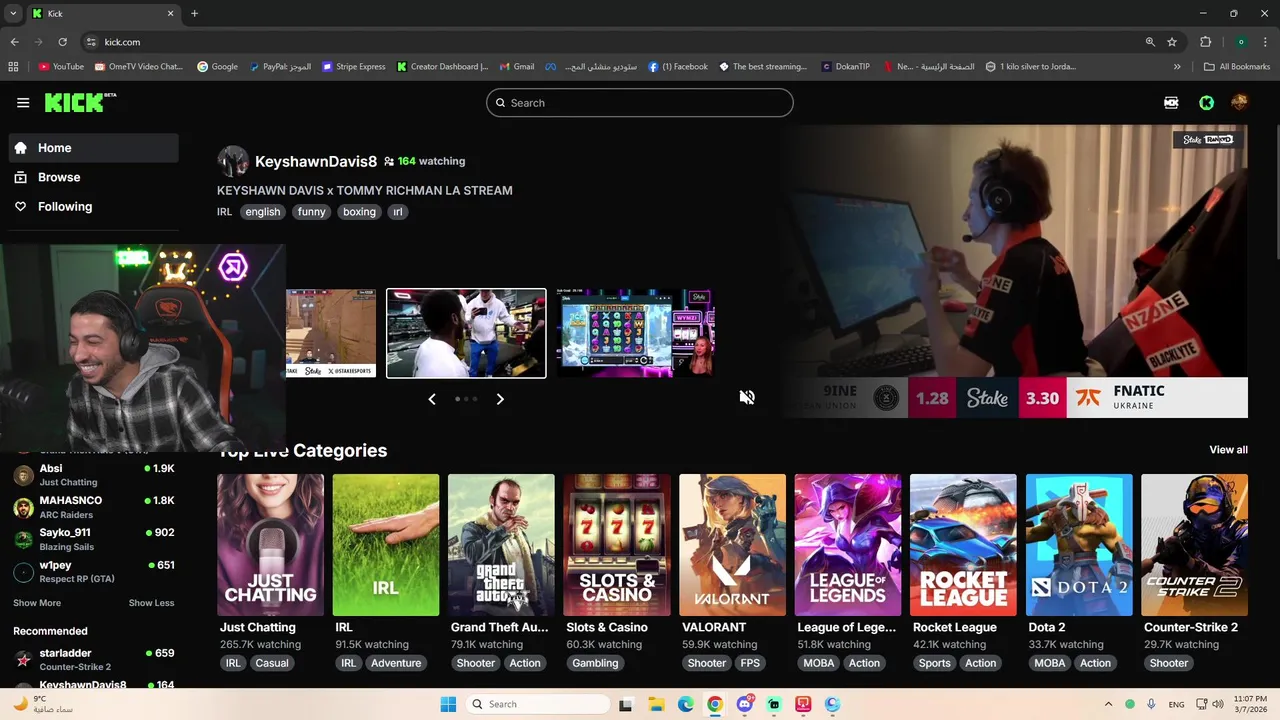Show previous featured stream
The image size is (1280, 720).
click(432, 399)
